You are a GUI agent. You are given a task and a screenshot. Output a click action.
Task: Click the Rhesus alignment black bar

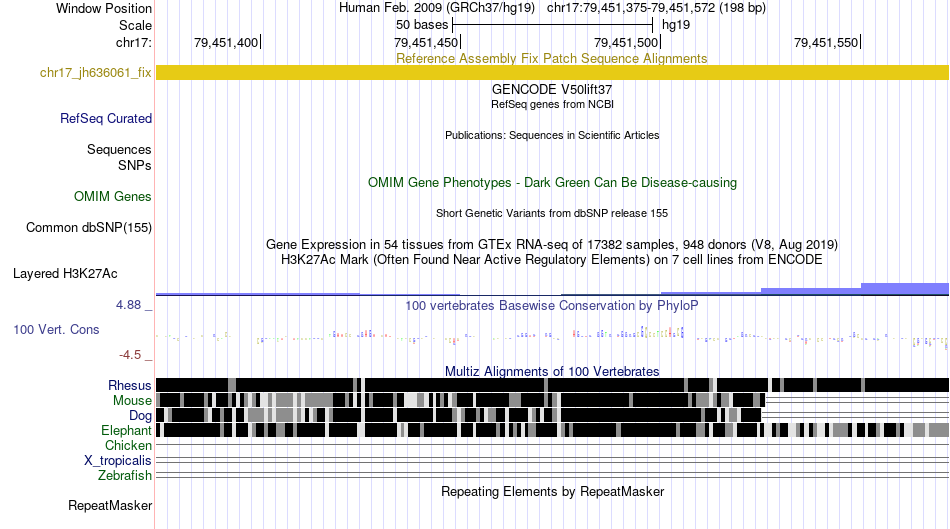click(552, 385)
